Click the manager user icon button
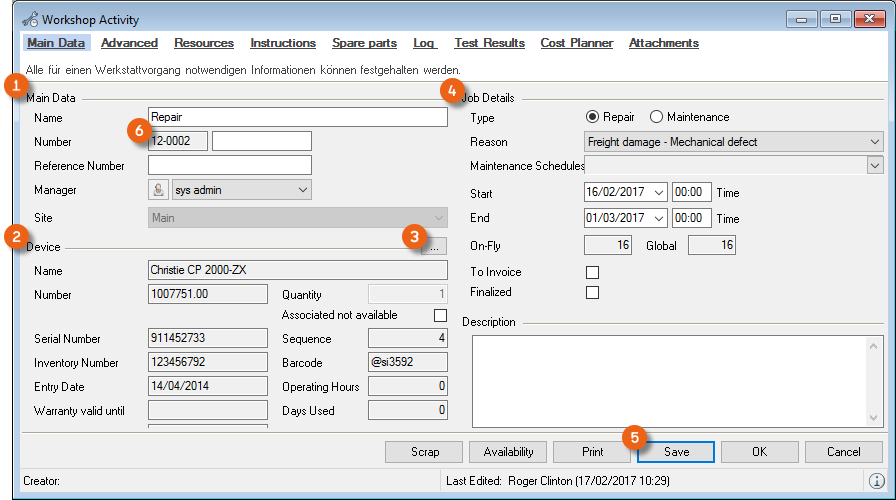 157,190
